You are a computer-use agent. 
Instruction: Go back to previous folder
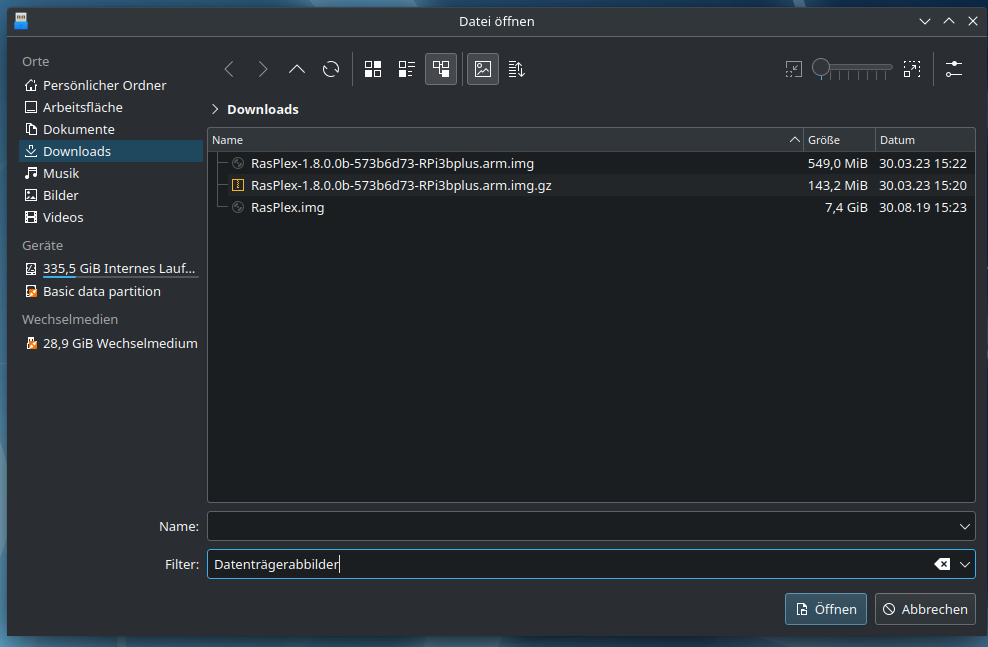[229, 69]
